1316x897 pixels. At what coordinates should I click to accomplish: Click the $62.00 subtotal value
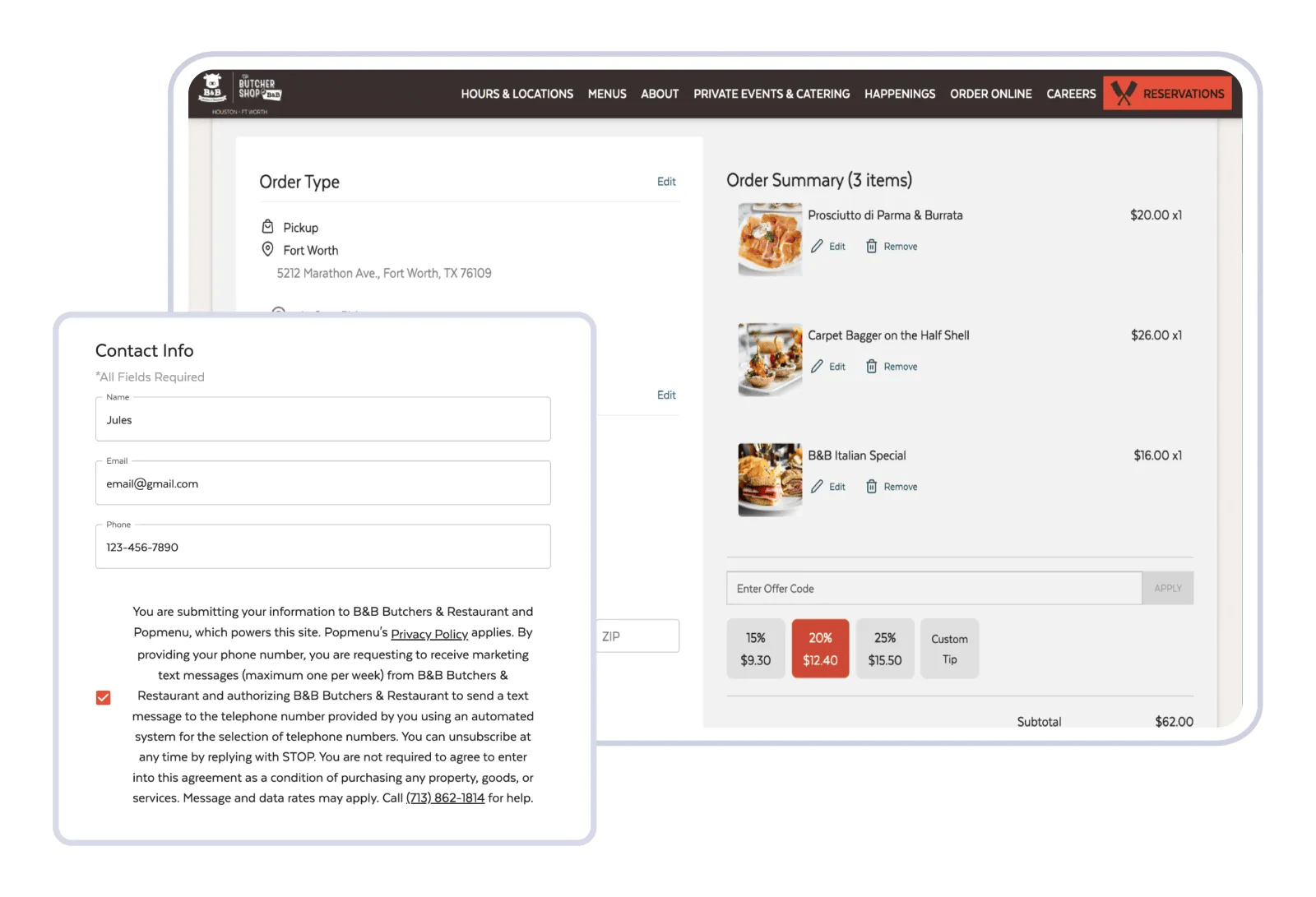click(x=1174, y=721)
